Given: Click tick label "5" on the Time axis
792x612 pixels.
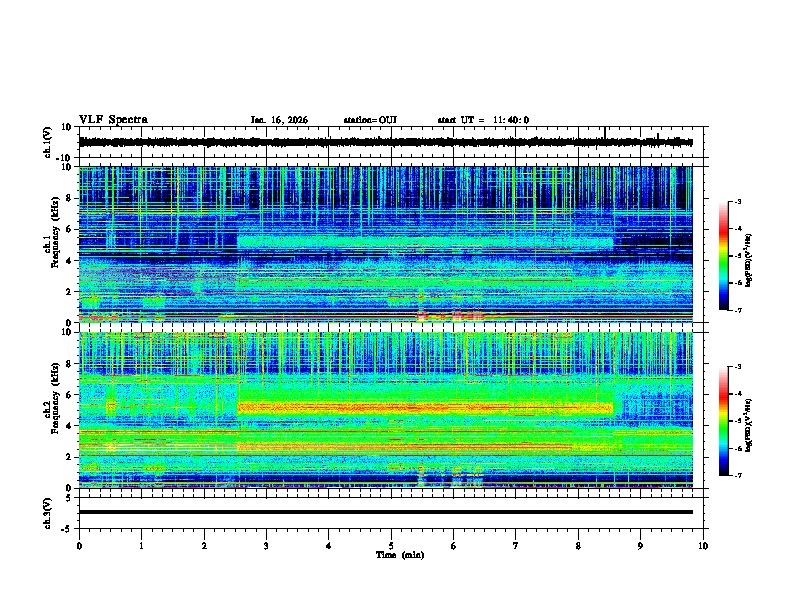Looking at the screenshot, I should pyautogui.click(x=391, y=546).
